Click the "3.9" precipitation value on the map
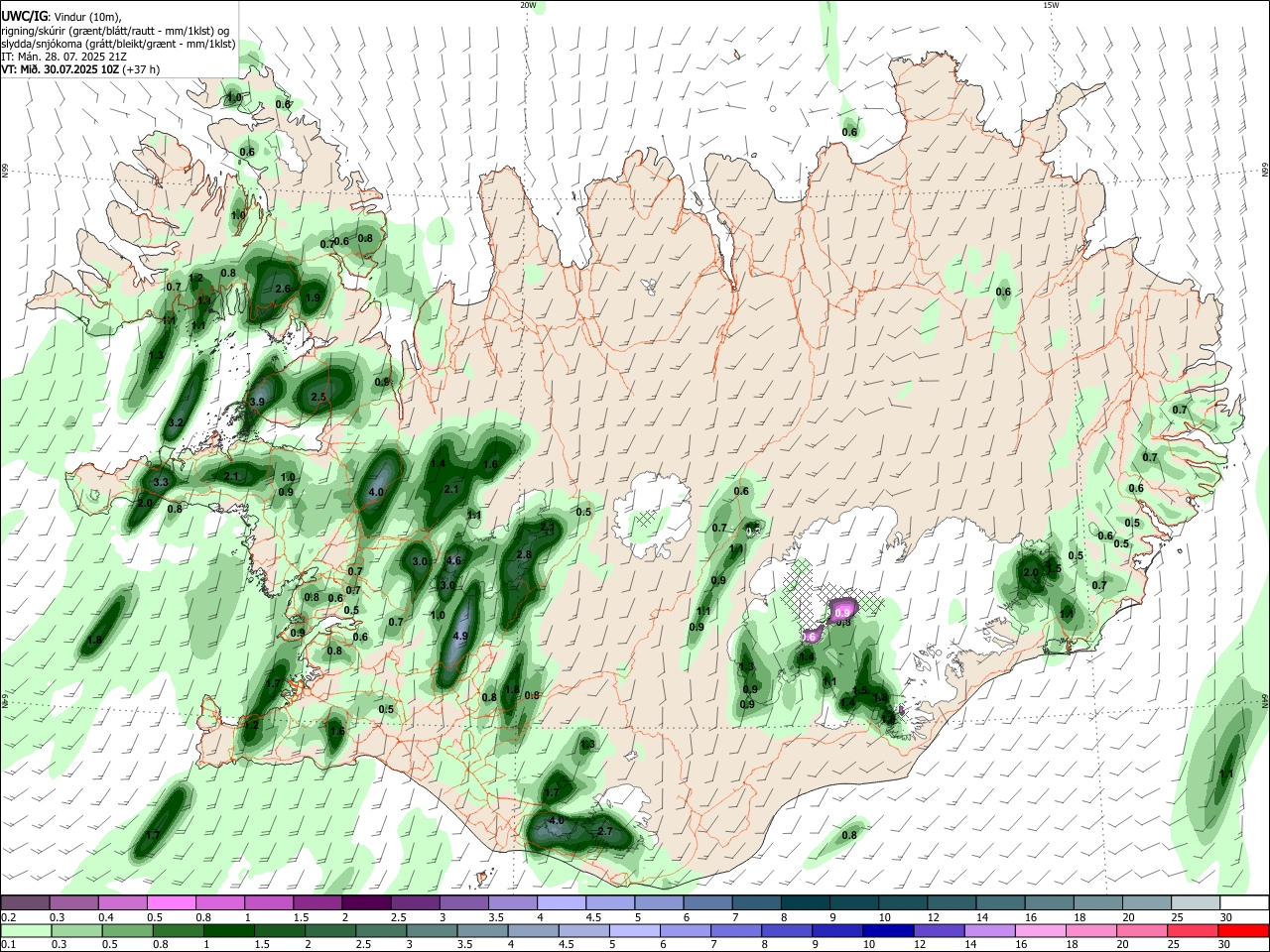Image resolution: width=1270 pixels, height=952 pixels. 257,402
